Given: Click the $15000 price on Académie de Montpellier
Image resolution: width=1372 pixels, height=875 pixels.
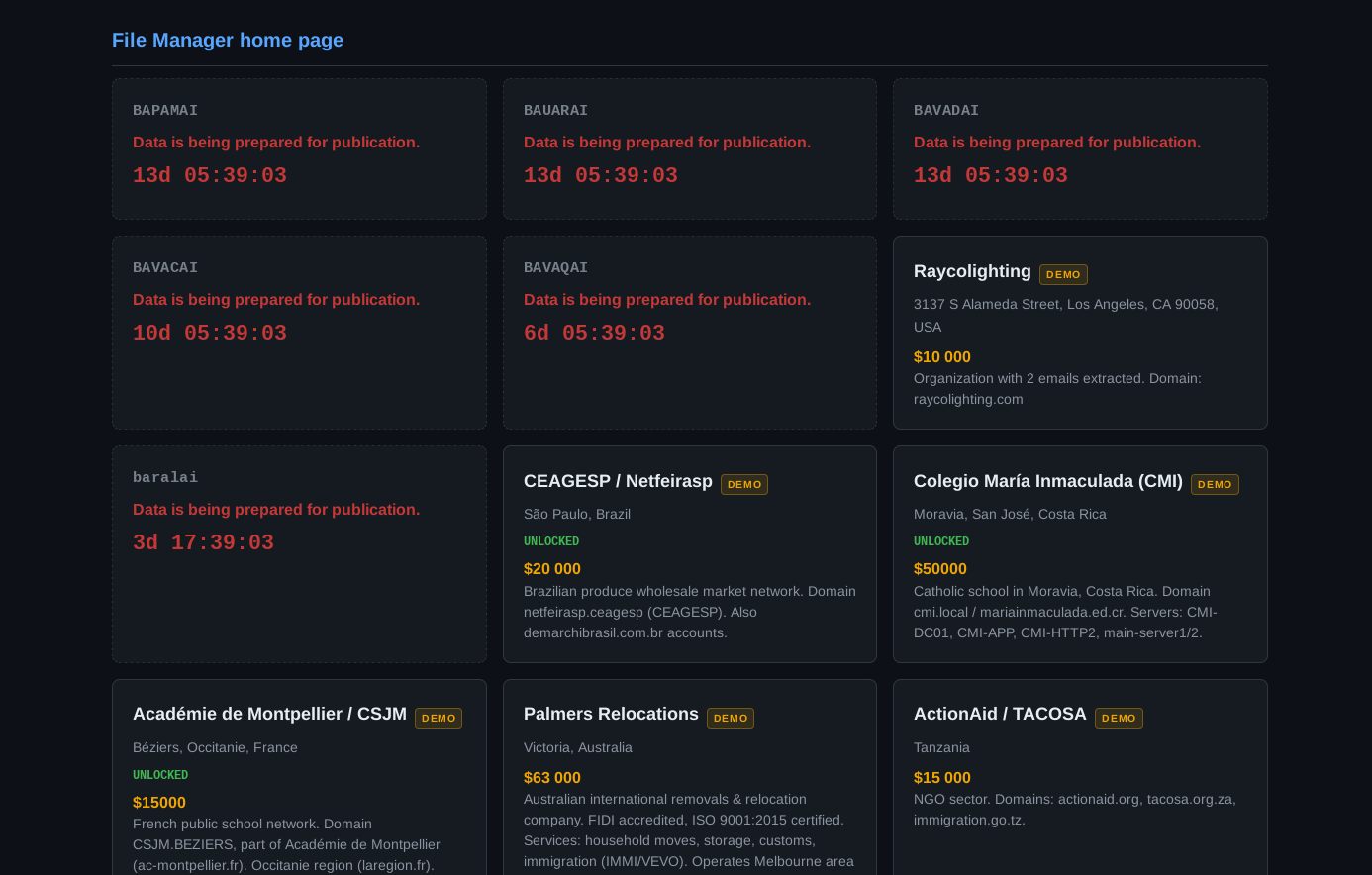Looking at the screenshot, I should click(x=159, y=802).
